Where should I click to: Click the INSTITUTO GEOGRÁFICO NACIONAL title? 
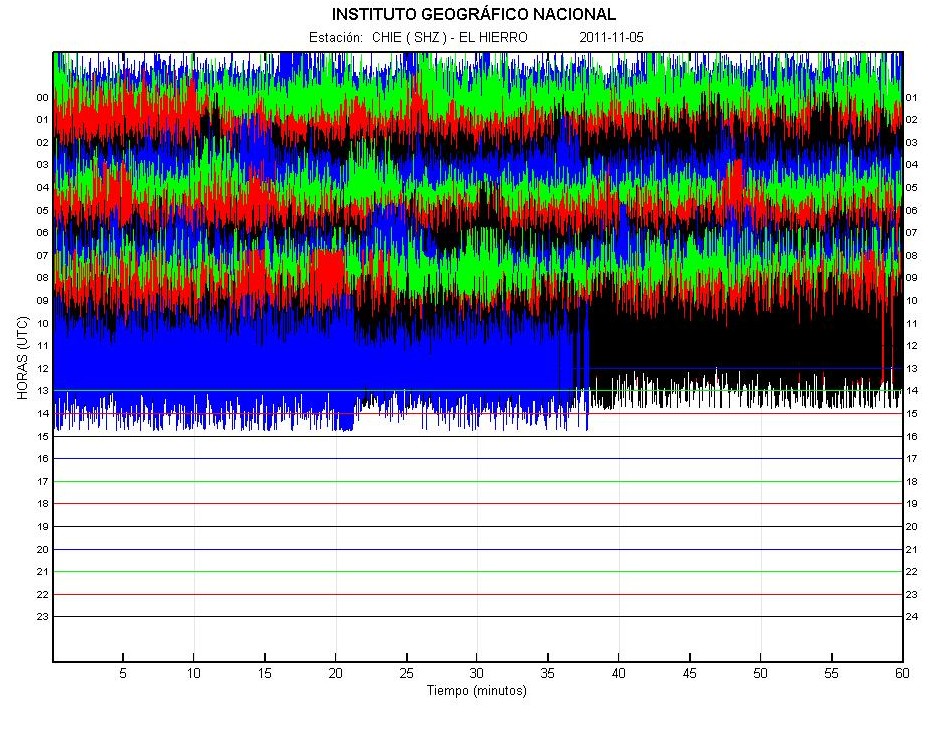pyautogui.click(x=473, y=14)
